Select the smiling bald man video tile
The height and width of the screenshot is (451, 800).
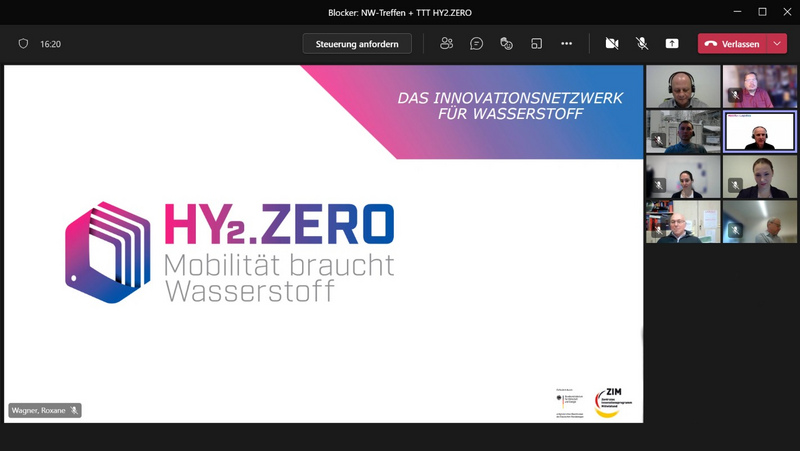pos(683,221)
